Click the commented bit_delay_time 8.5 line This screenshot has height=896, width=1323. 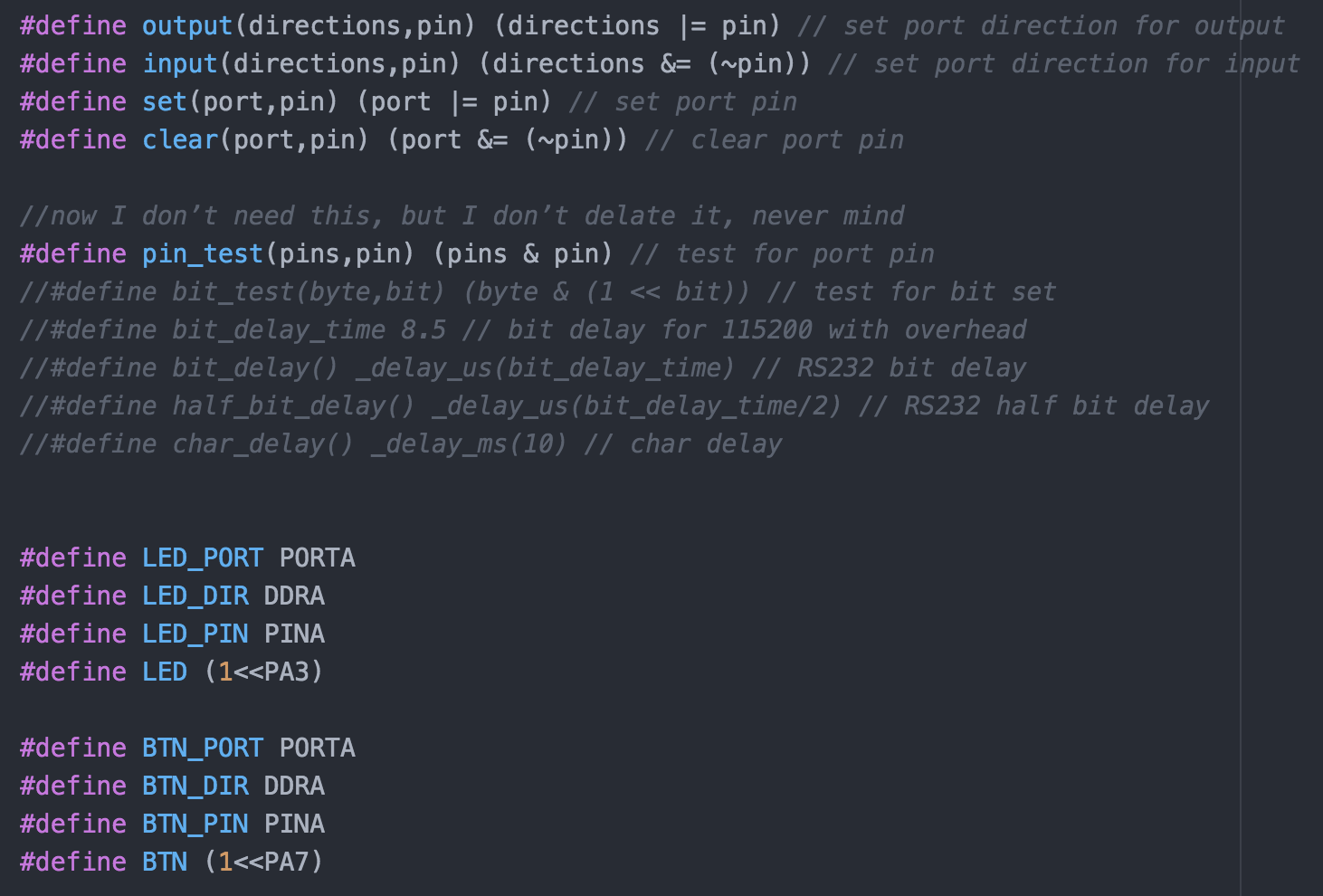tap(523, 330)
